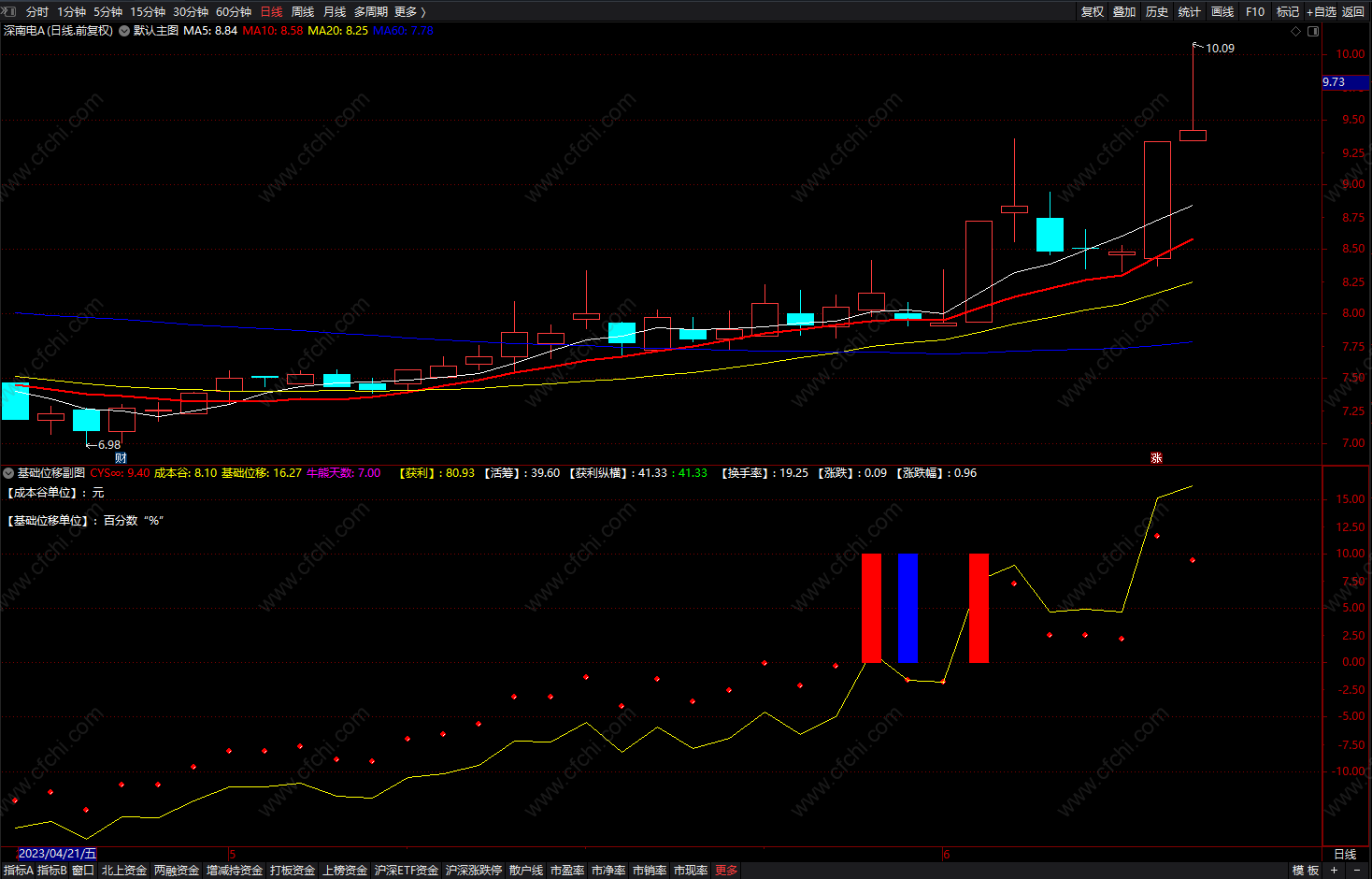Image resolution: width=1372 pixels, height=879 pixels.
Task: Click the 9.73 current price tag
Action: (x=1346, y=82)
